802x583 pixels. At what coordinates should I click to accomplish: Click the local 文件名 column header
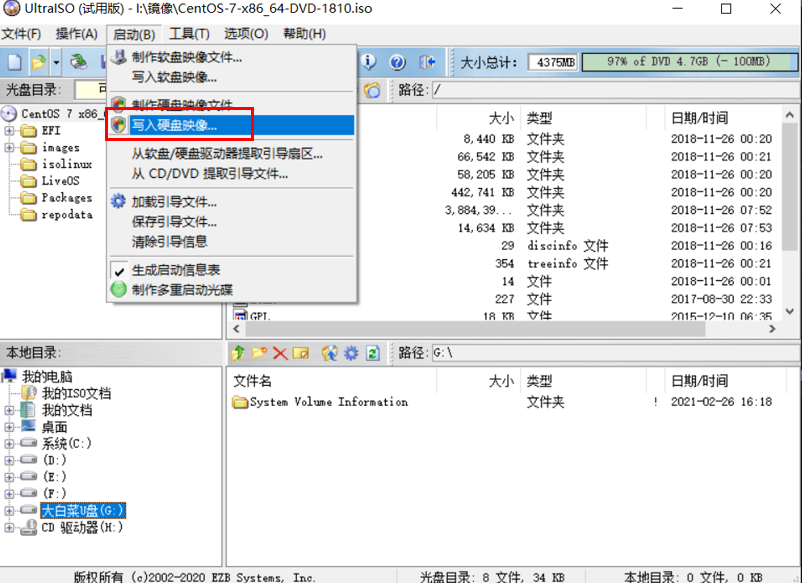[332, 381]
